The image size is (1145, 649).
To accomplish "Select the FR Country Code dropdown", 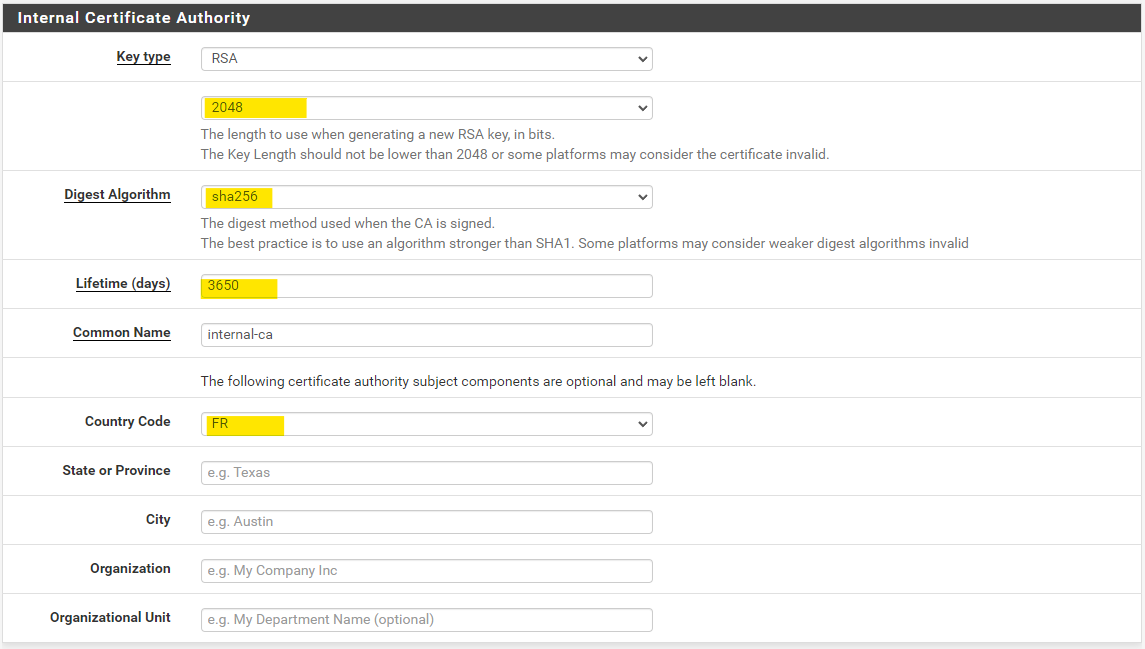I will (x=426, y=424).
